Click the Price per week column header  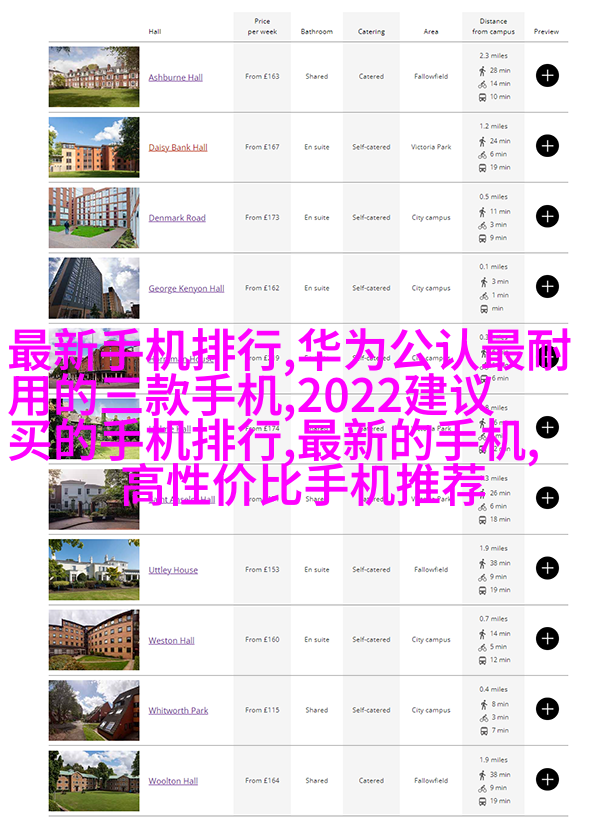(x=262, y=26)
